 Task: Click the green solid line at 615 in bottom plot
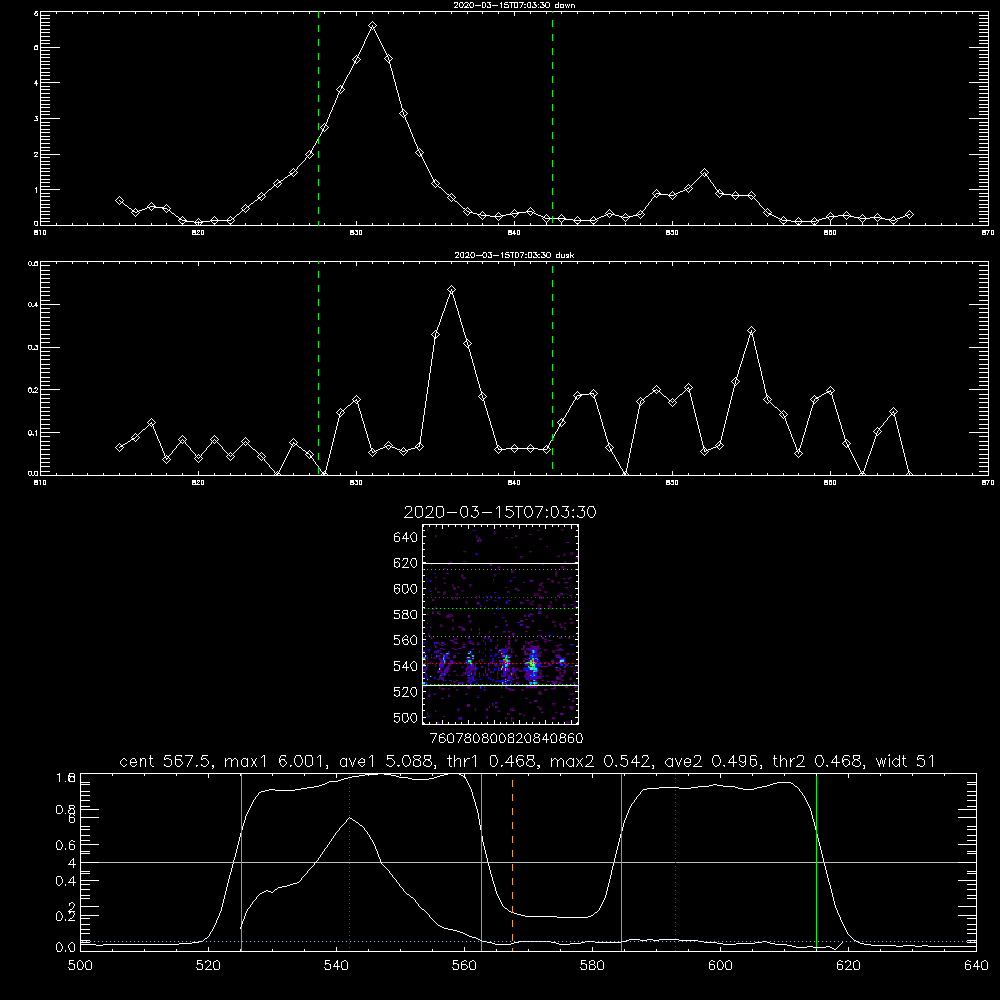point(816,861)
